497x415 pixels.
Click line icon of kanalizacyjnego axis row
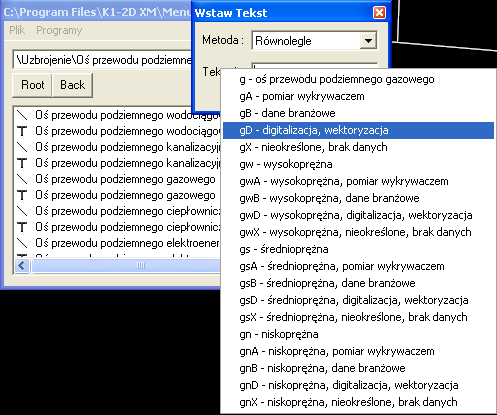click(x=22, y=147)
